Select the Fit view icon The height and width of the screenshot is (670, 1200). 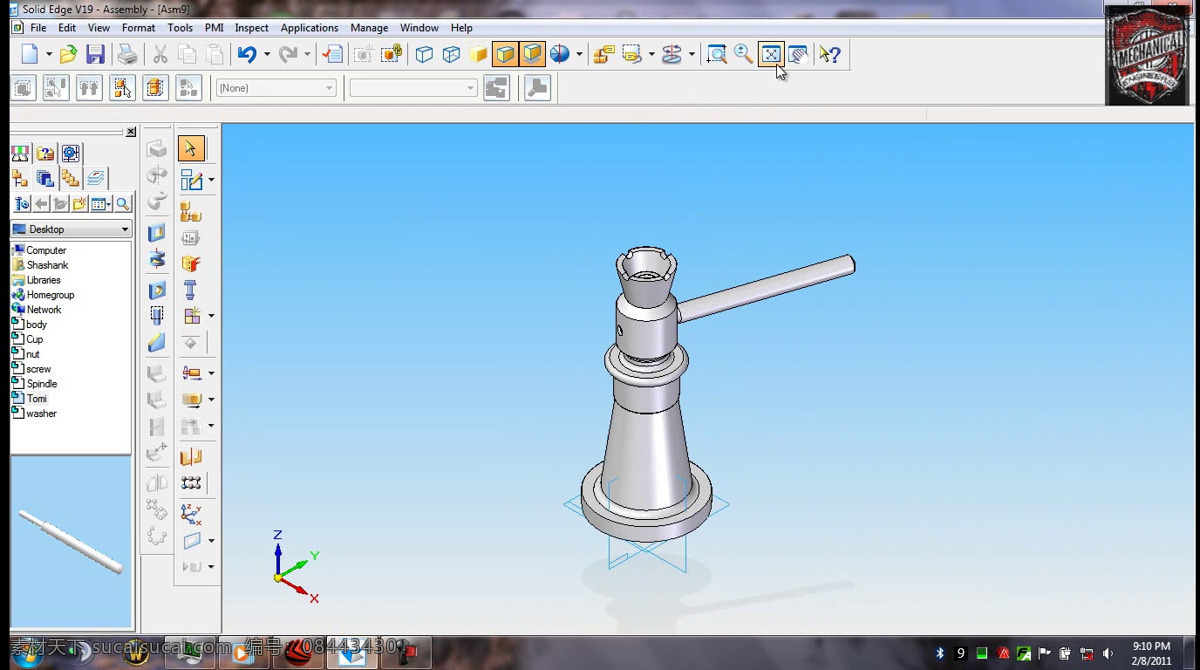(x=771, y=54)
